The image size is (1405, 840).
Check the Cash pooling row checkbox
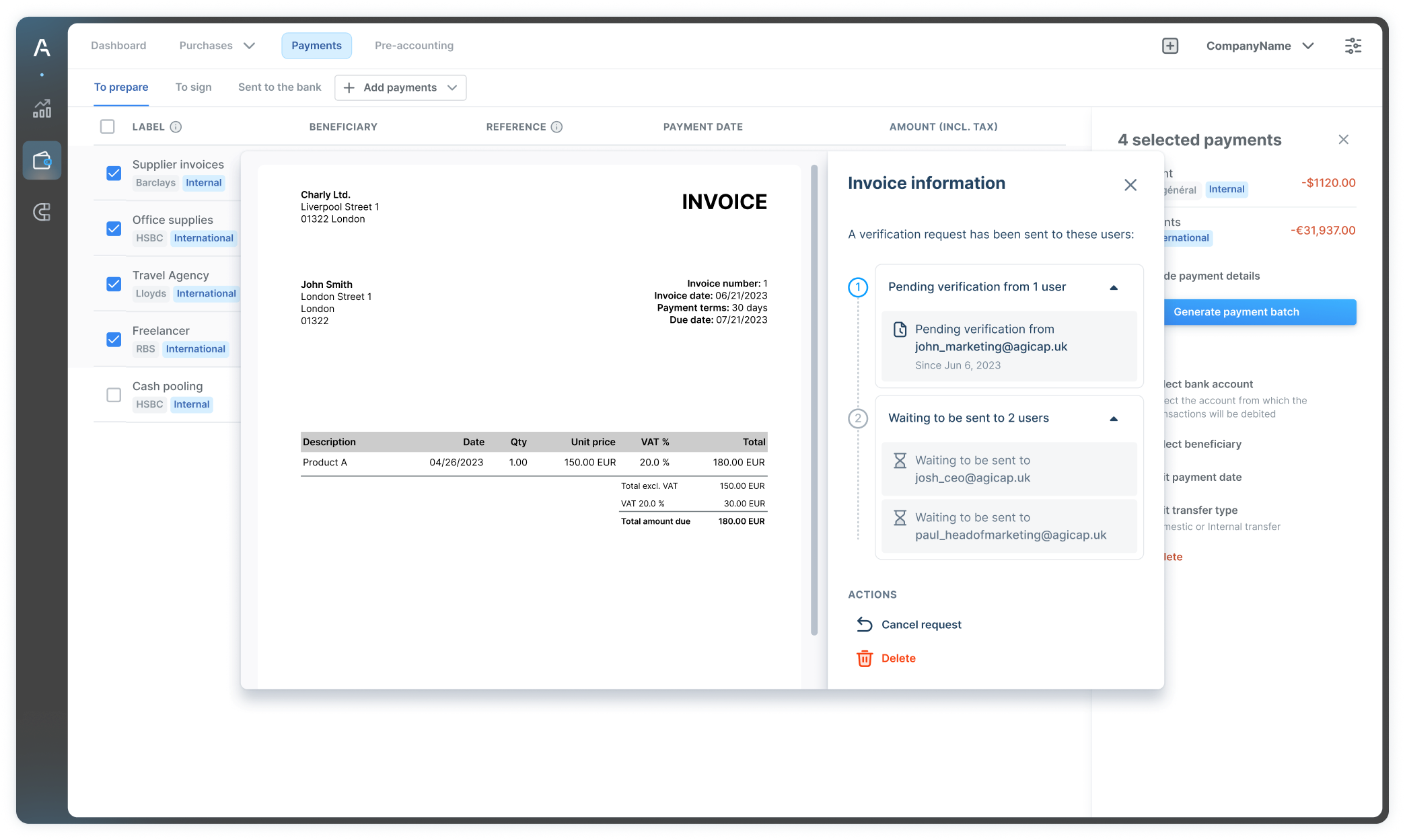[x=112, y=395]
